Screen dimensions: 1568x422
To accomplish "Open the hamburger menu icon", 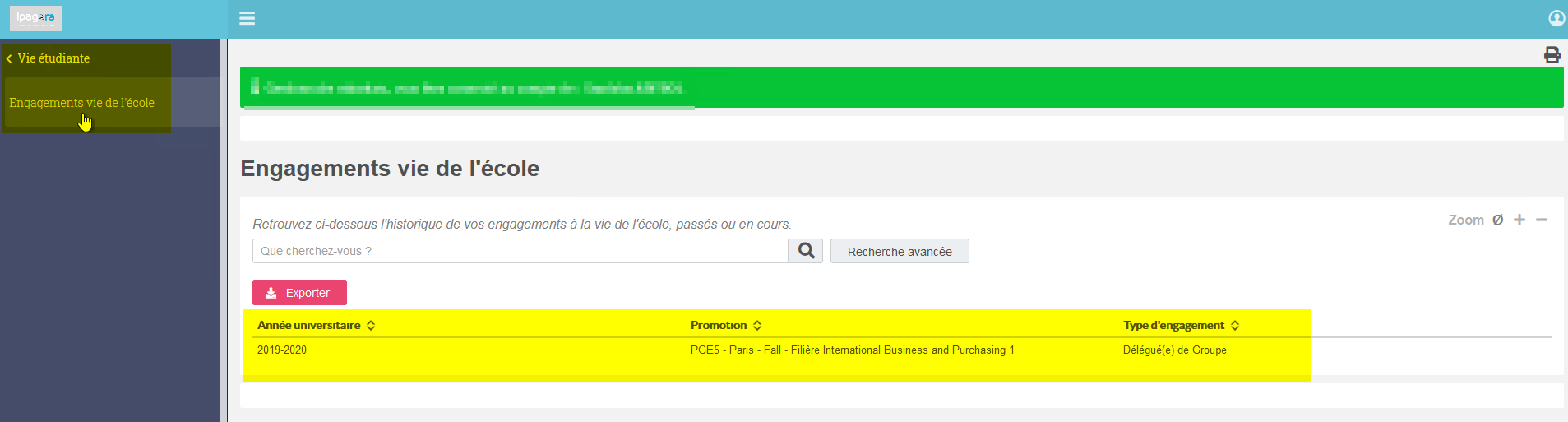I will [247, 18].
